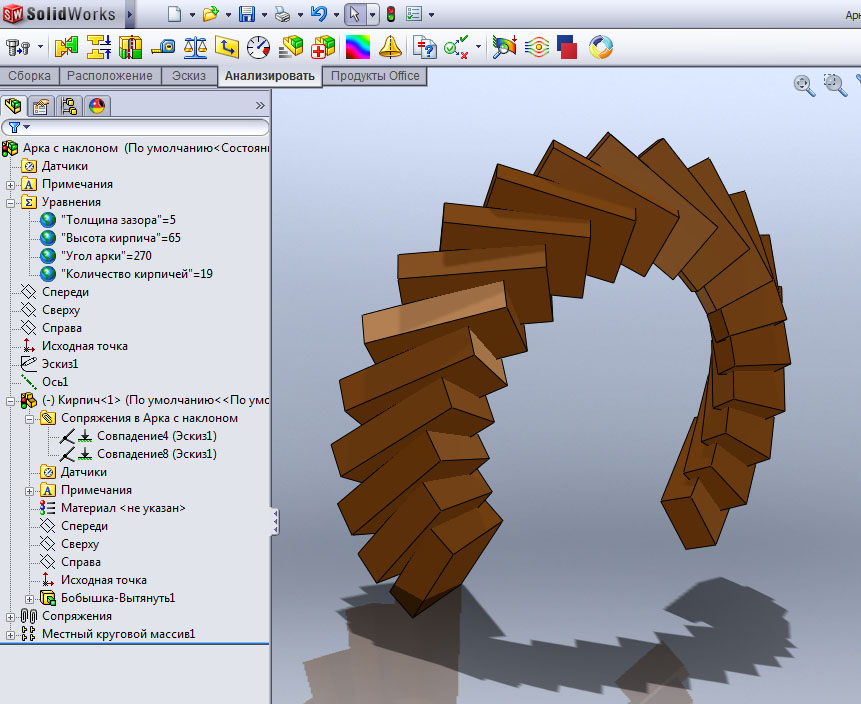The width and height of the screenshot is (861, 704).
Task: Collapse the Уравнения equations folder
Action: (x=11, y=202)
